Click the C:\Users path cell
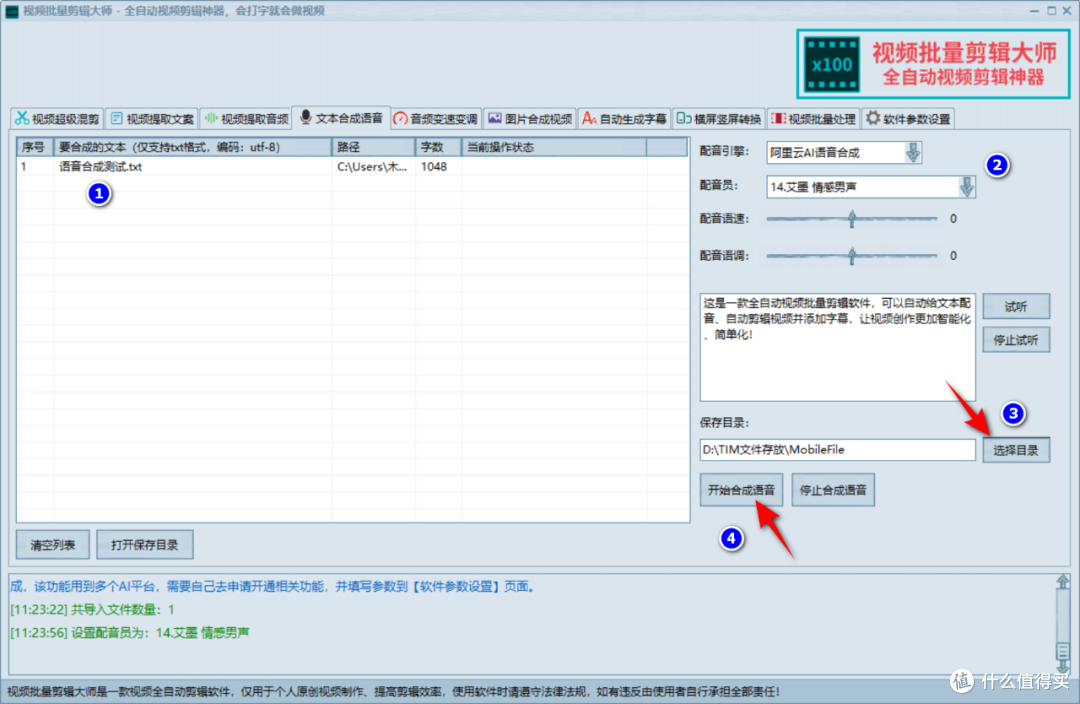The width and height of the screenshot is (1080, 704). [373, 167]
